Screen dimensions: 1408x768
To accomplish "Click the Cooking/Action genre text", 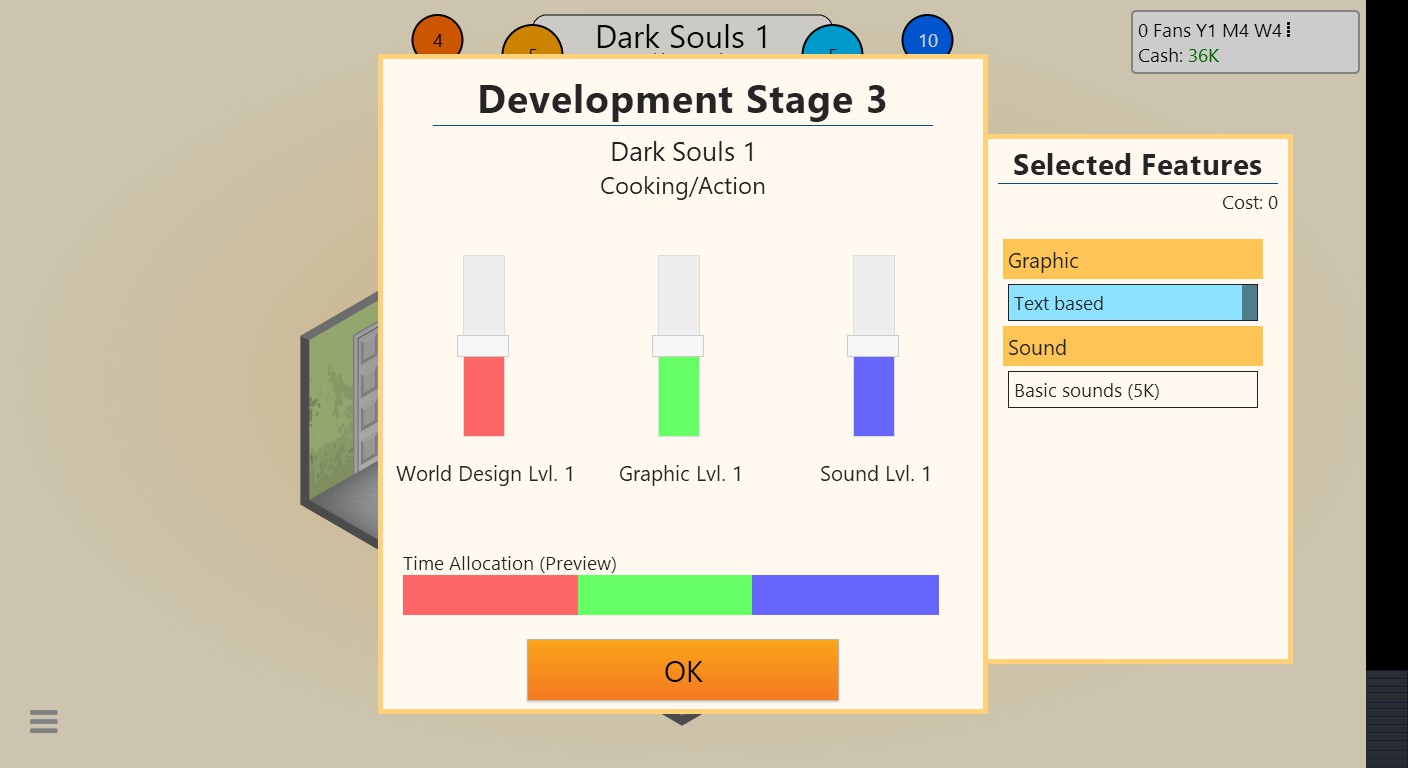I will coord(683,186).
